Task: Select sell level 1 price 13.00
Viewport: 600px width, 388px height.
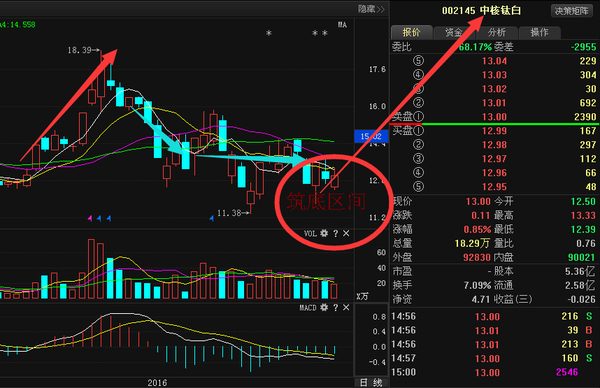Action: coord(494,117)
